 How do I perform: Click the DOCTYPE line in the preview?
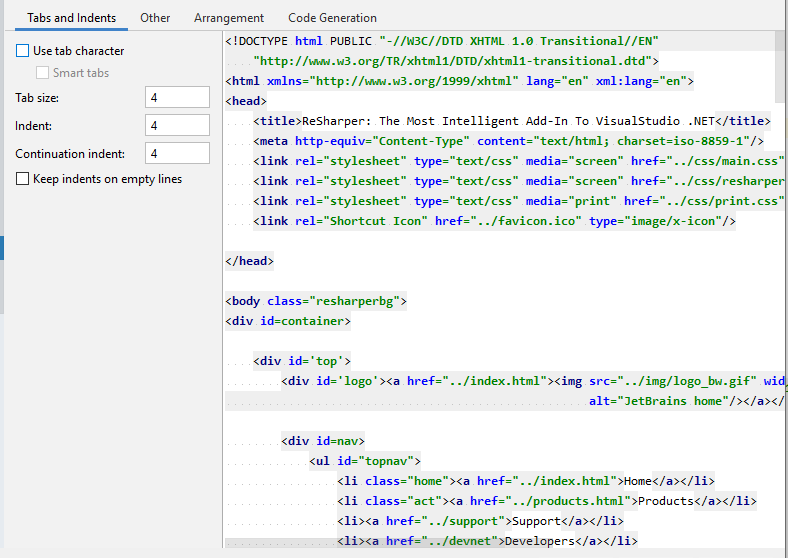[440, 41]
